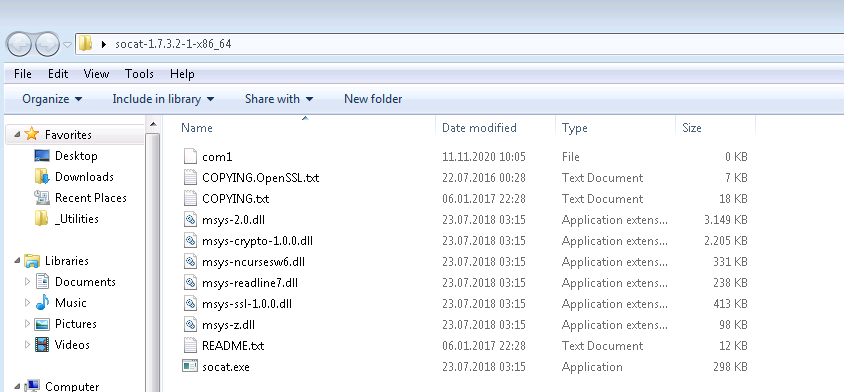Click the folder icon in address bar
Viewport: 844px width, 392px height.
pyautogui.click(x=86, y=44)
